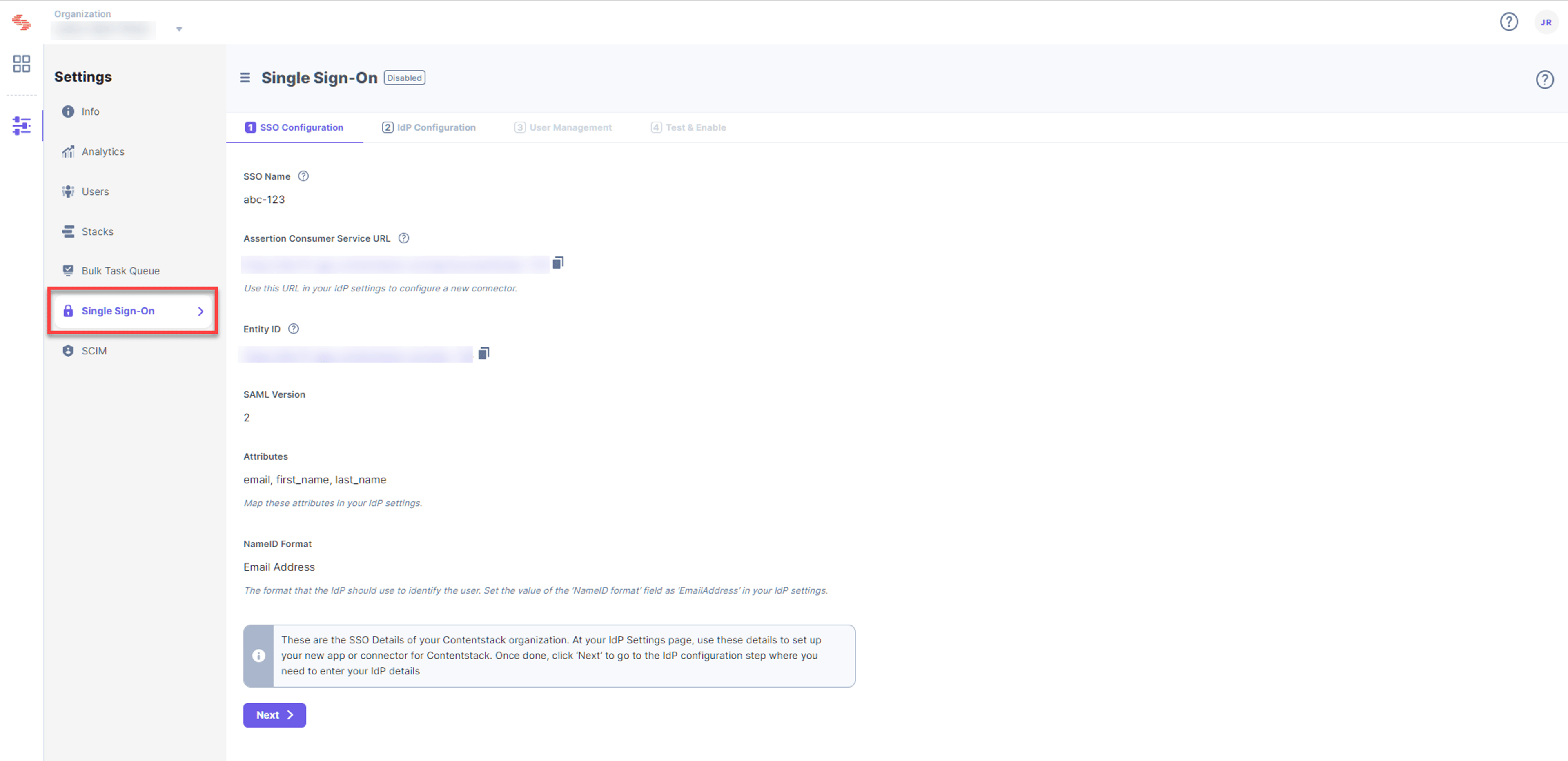This screenshot has width=1568, height=761.
Task: Click the NameID Format value 'Email Address'
Action: pos(279,567)
